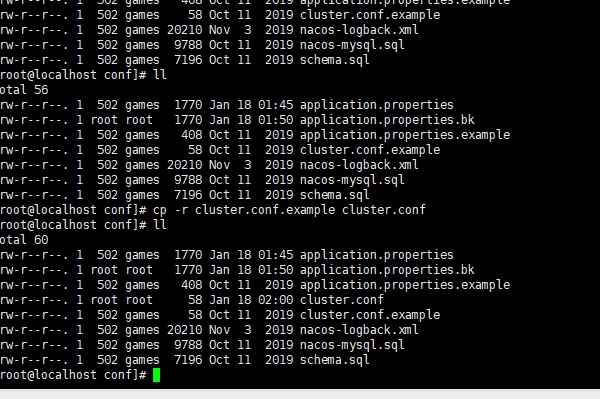Click "cluster.conf" destination in the cp command
The image size is (600, 399).
(x=383, y=210)
